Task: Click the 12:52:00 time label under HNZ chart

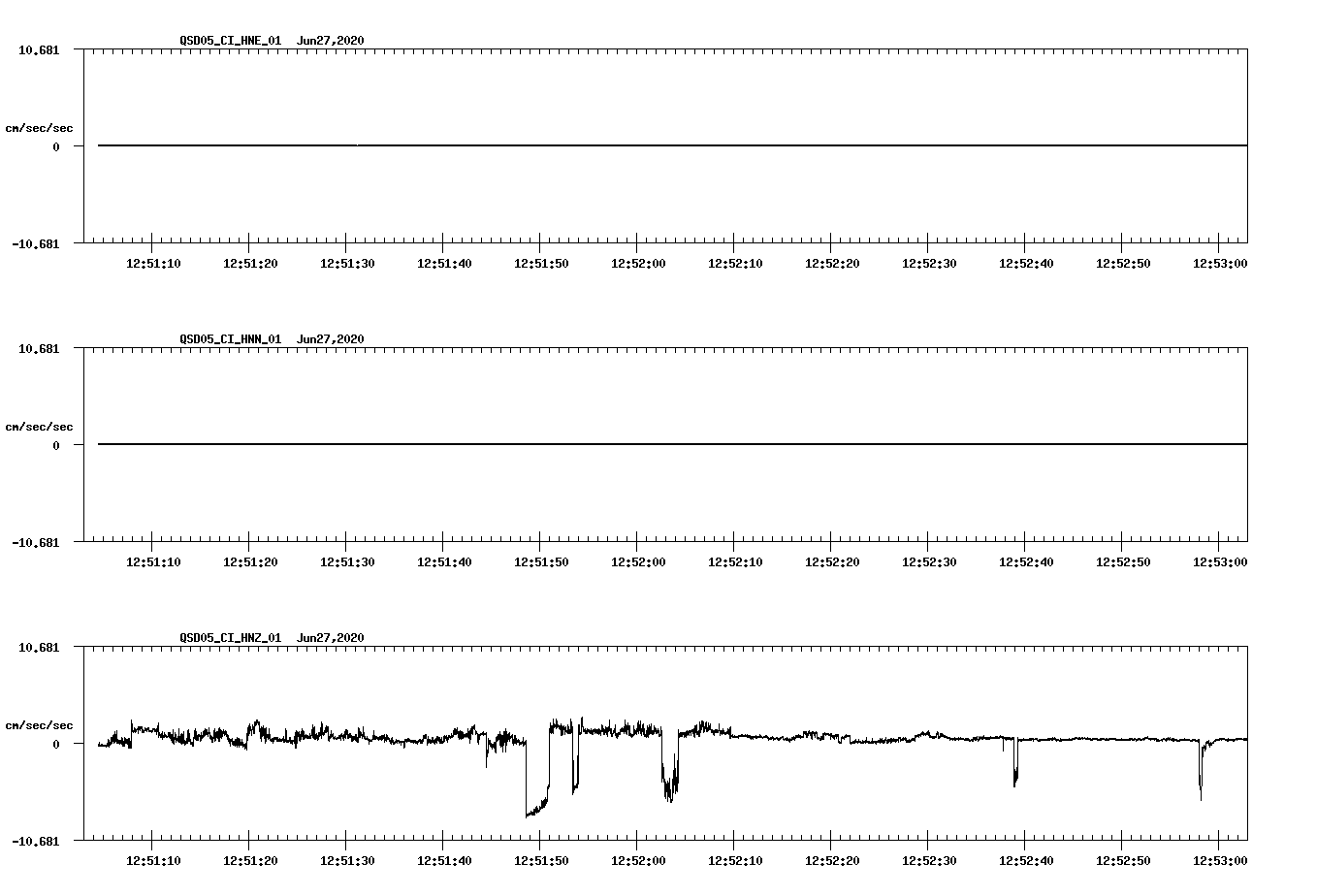Action: [x=638, y=861]
